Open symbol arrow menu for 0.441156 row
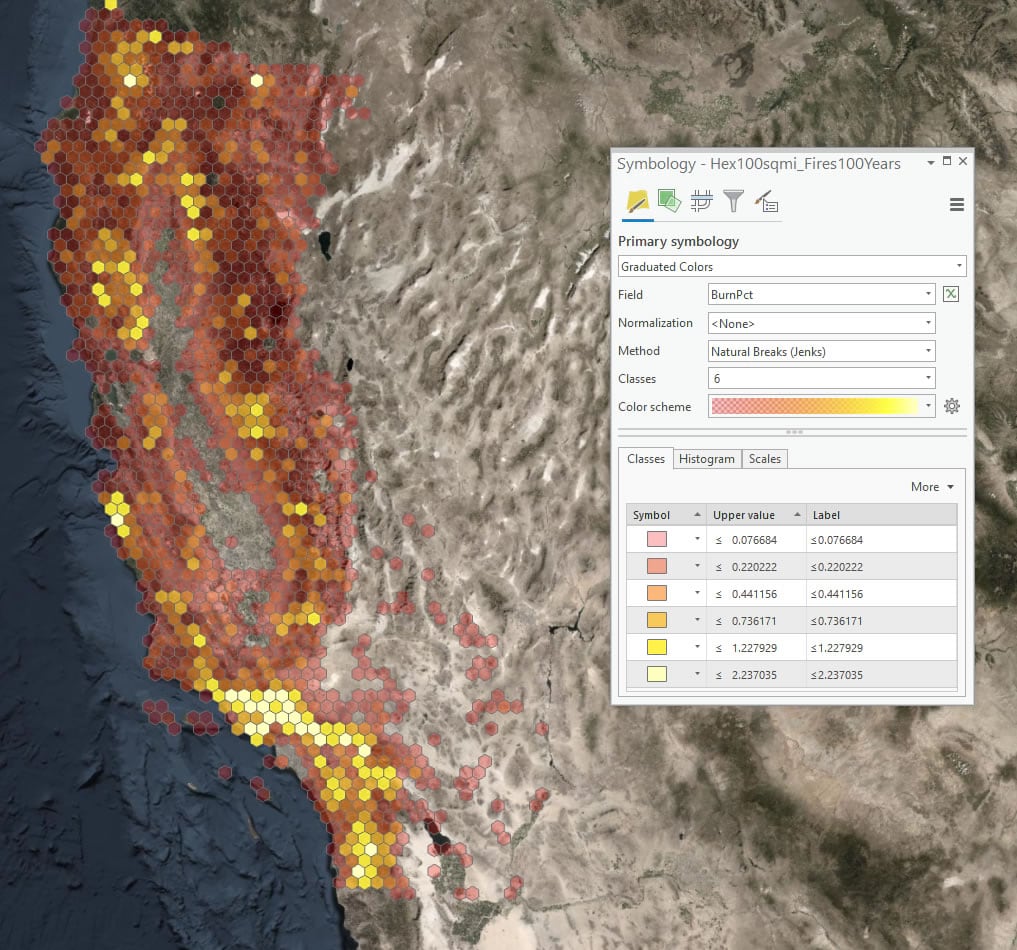 pos(697,593)
